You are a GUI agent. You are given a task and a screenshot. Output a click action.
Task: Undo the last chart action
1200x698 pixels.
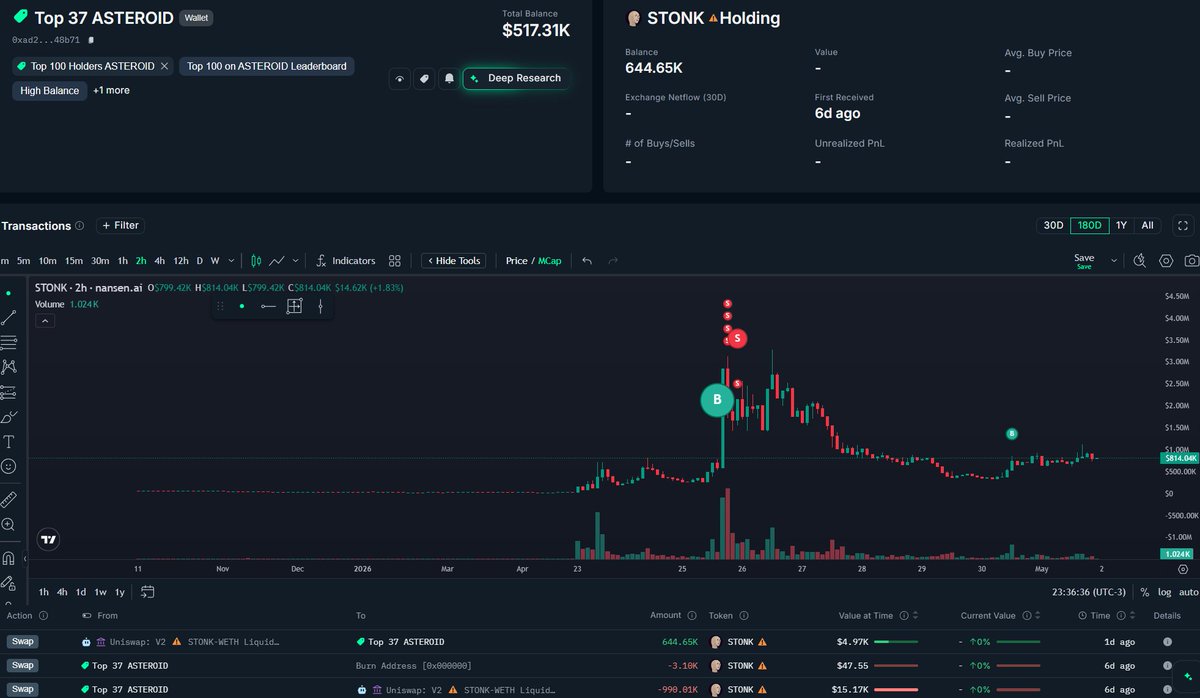pyautogui.click(x=587, y=261)
